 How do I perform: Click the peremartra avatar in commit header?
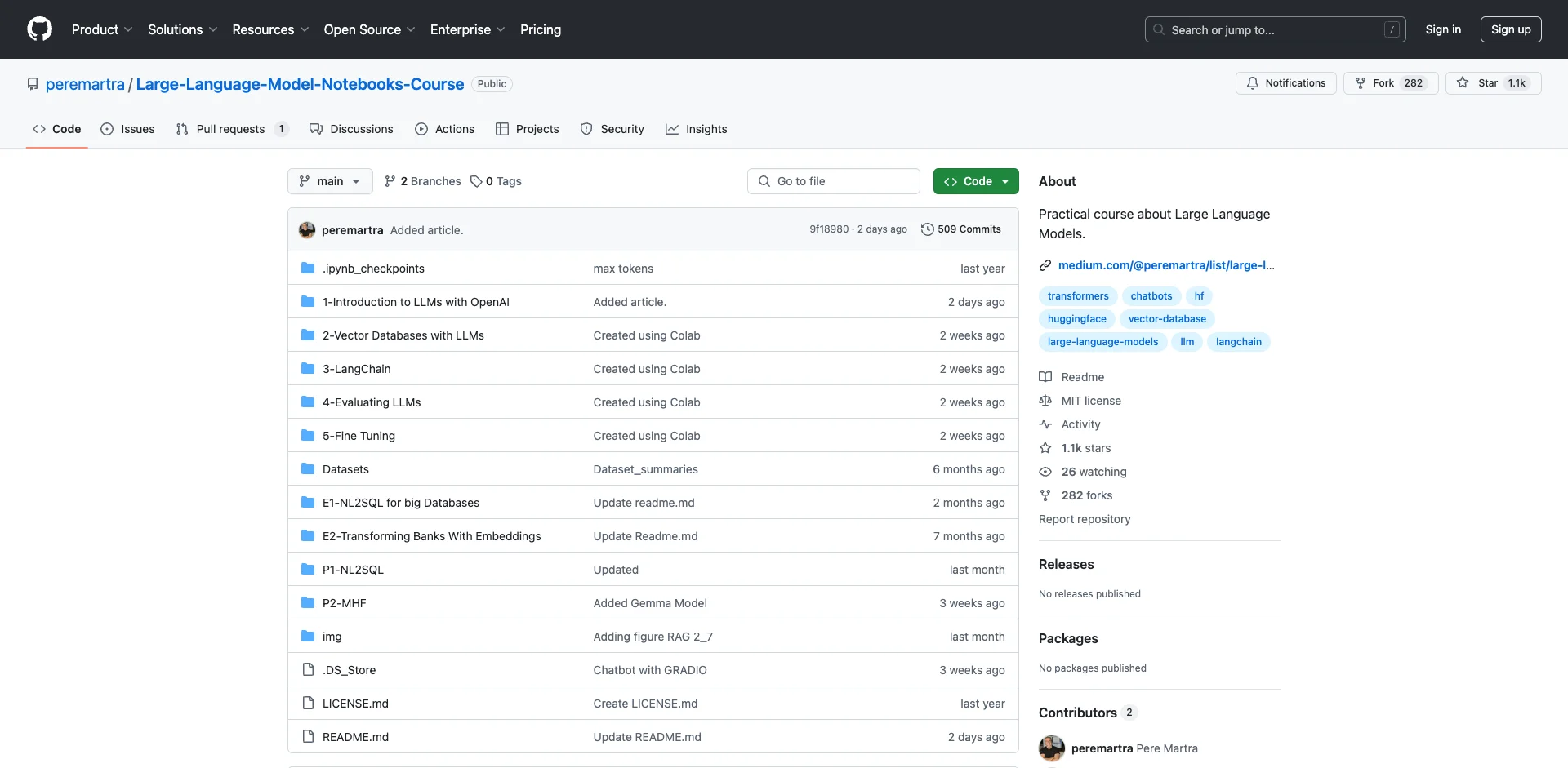307,230
